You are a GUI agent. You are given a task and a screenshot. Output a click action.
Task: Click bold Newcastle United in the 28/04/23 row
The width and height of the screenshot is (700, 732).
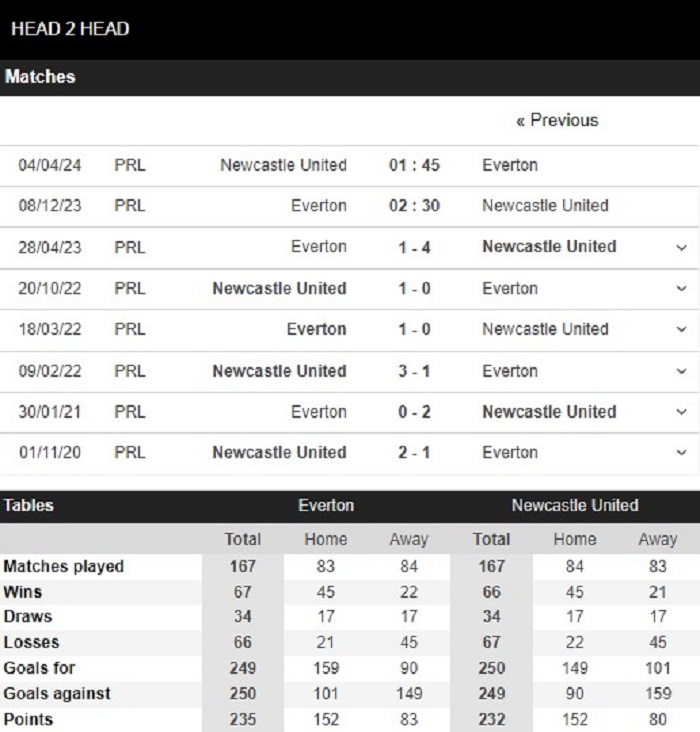pyautogui.click(x=549, y=246)
